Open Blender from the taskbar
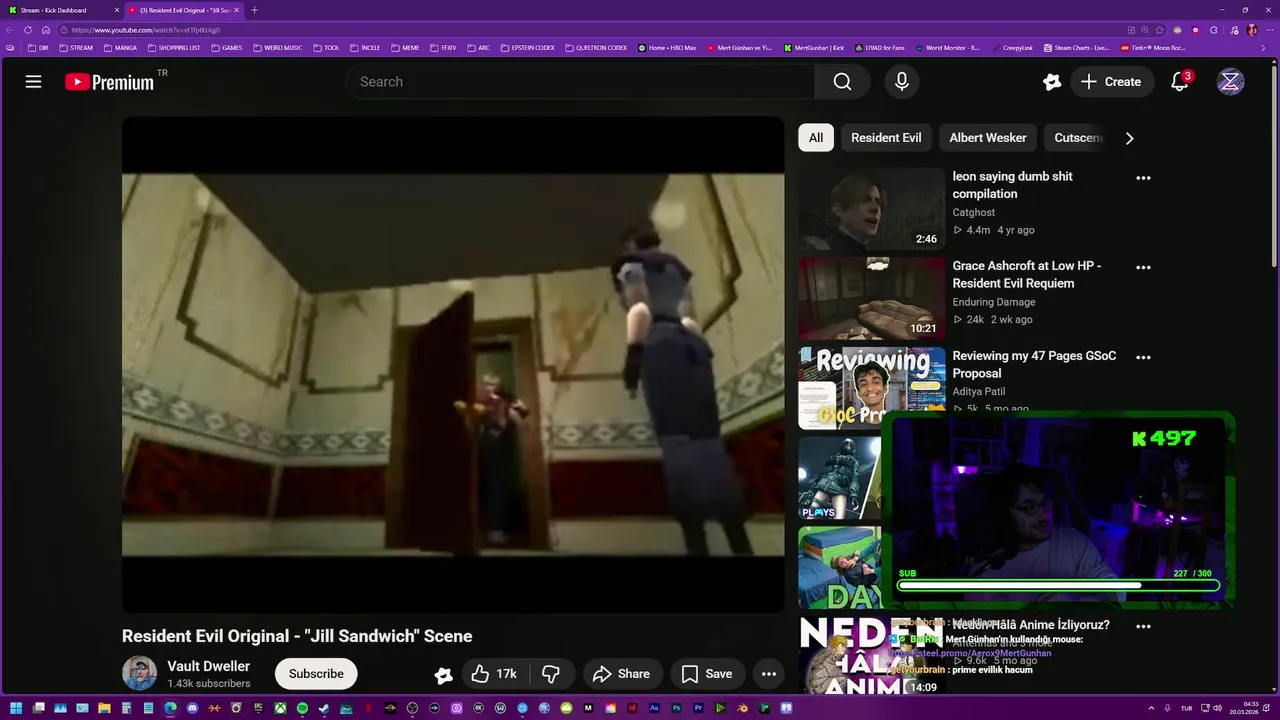 click(x=742, y=709)
